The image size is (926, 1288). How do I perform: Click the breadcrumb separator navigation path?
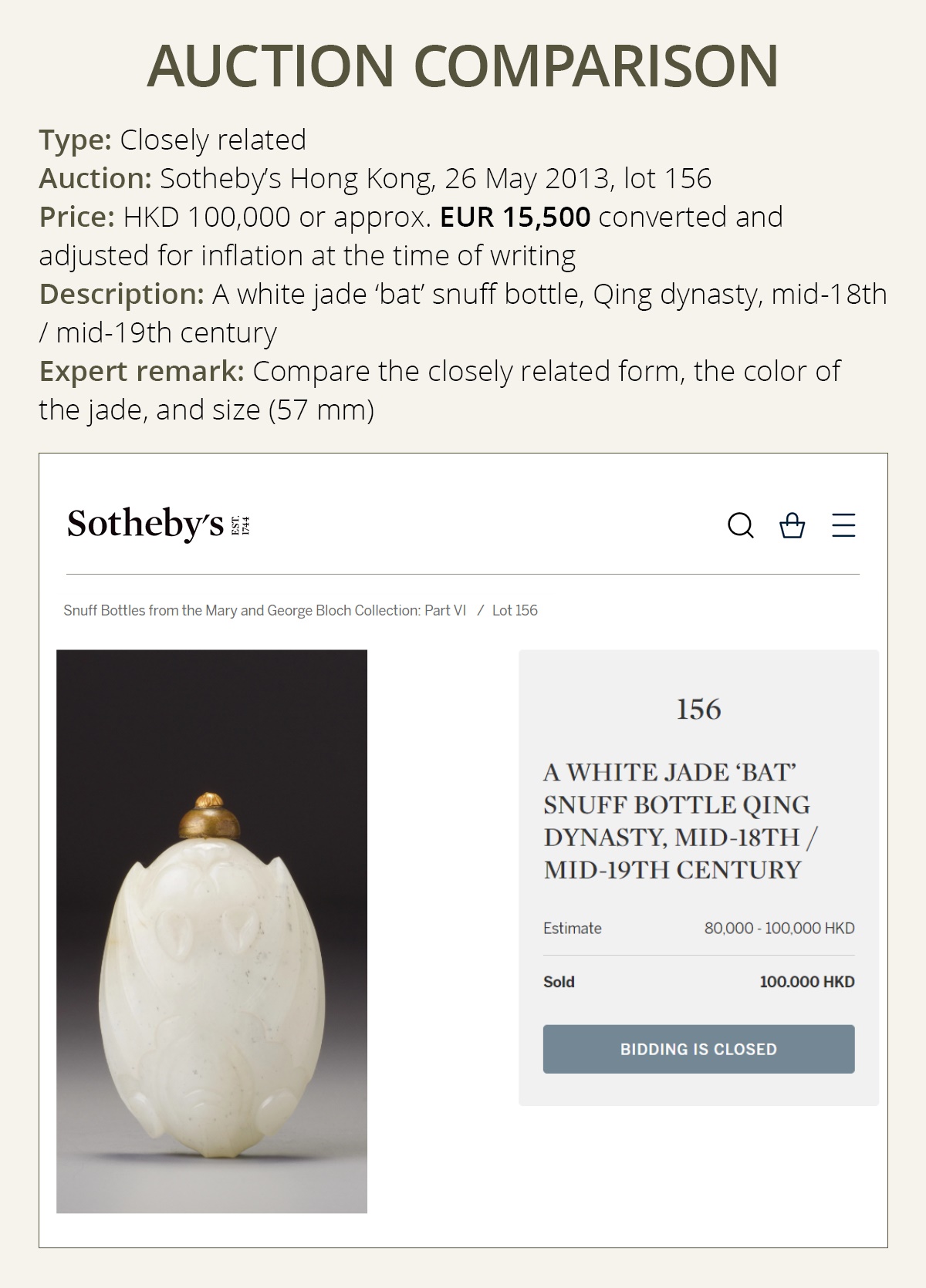[x=481, y=609]
